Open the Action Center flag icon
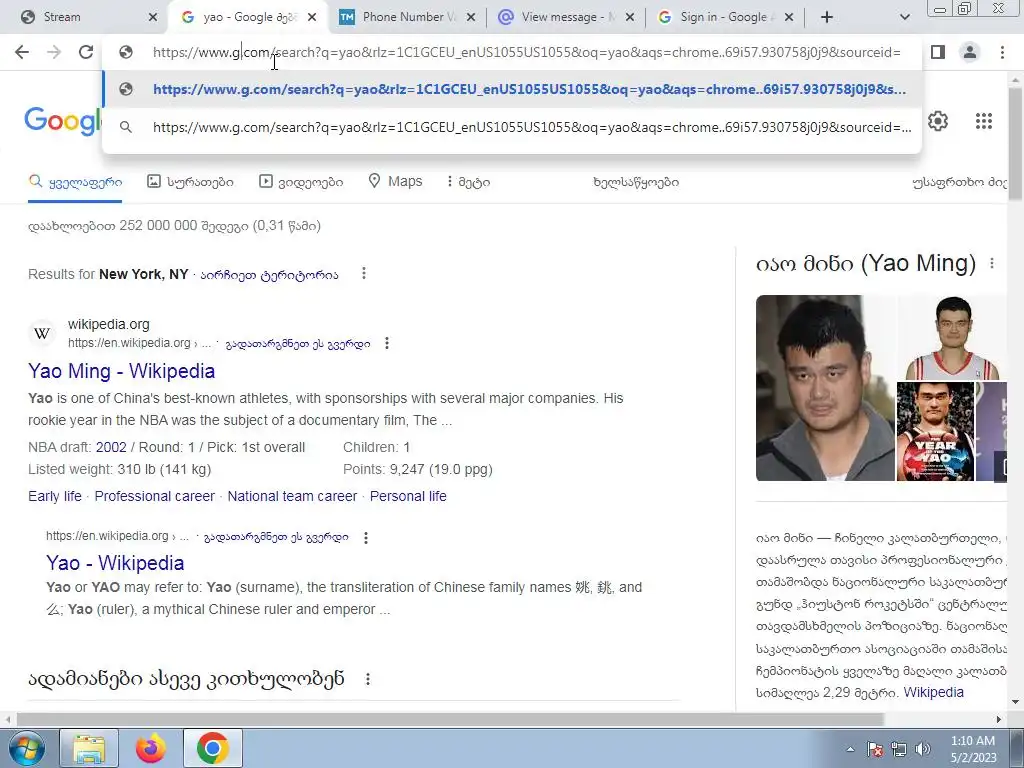This screenshot has width=1024, height=768. 875,749
